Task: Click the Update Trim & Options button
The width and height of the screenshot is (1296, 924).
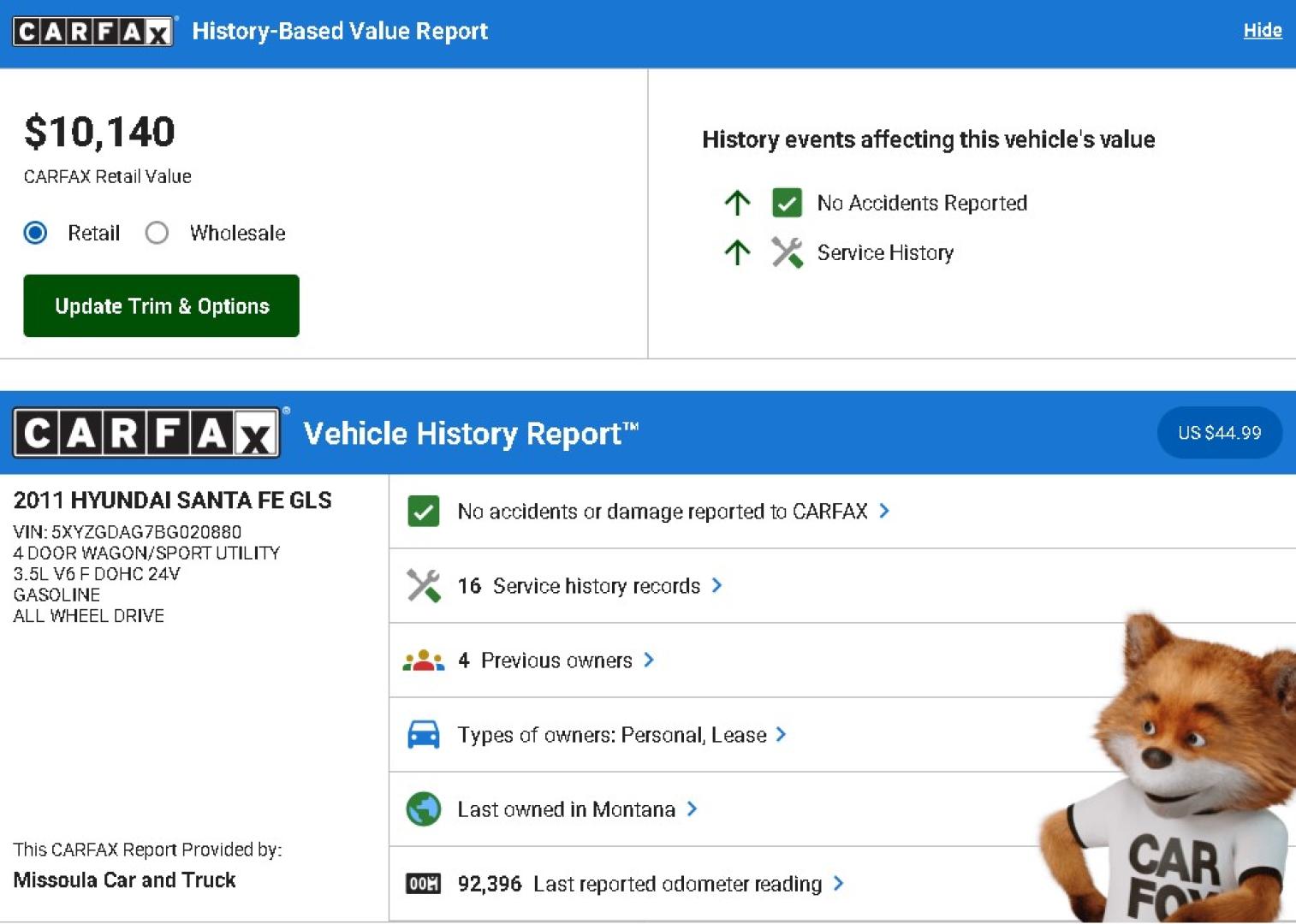Action: [162, 306]
